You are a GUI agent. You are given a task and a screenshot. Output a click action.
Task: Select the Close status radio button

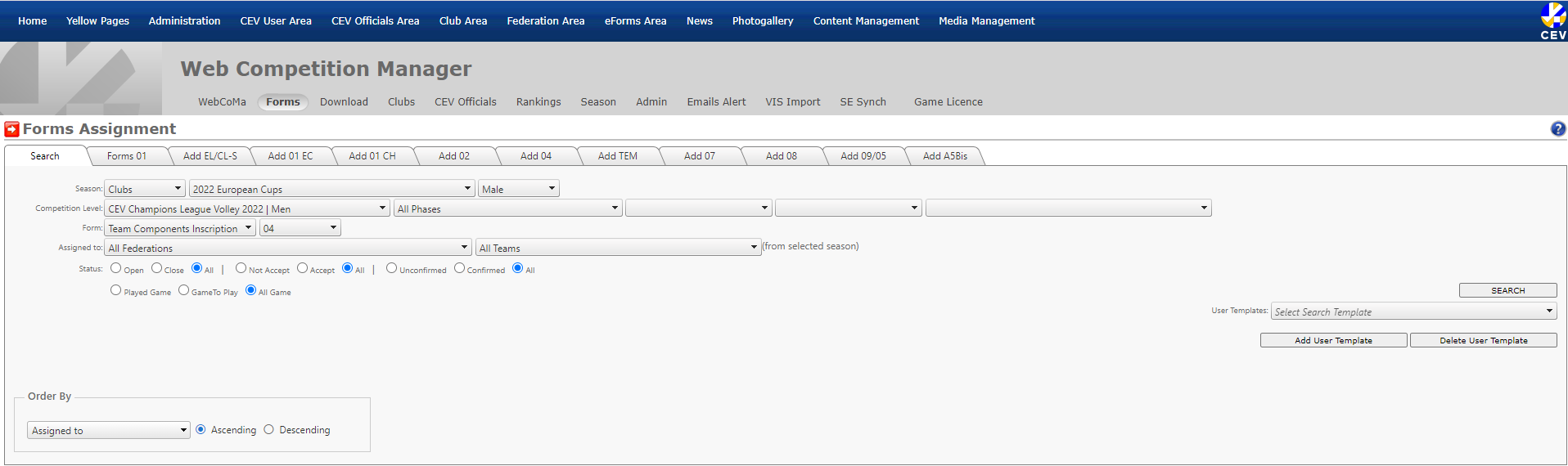click(156, 268)
